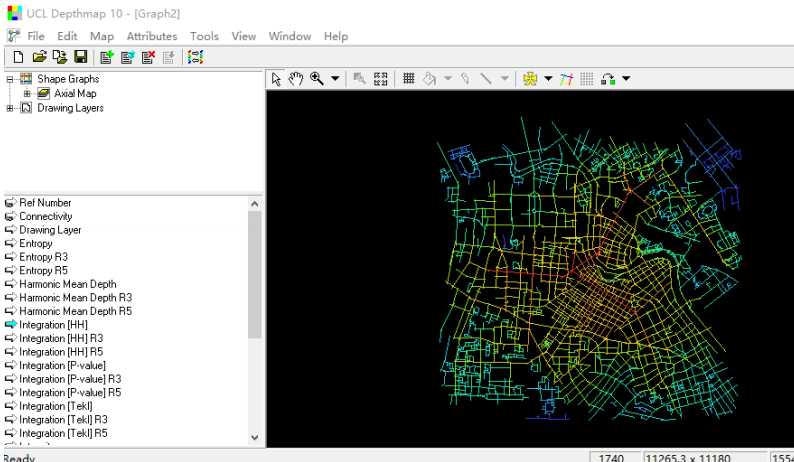The image size is (794, 462).
Task: Add a new attribute column
Action: 106,57
